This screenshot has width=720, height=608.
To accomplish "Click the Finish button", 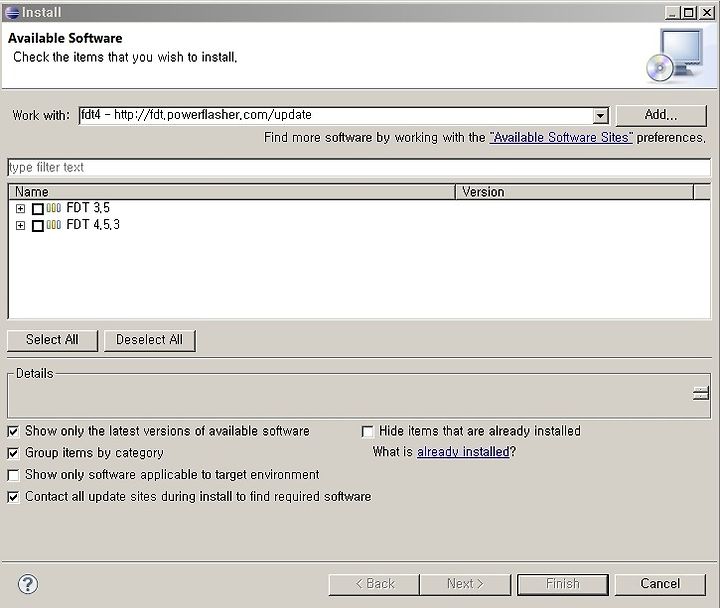I will [x=562, y=584].
